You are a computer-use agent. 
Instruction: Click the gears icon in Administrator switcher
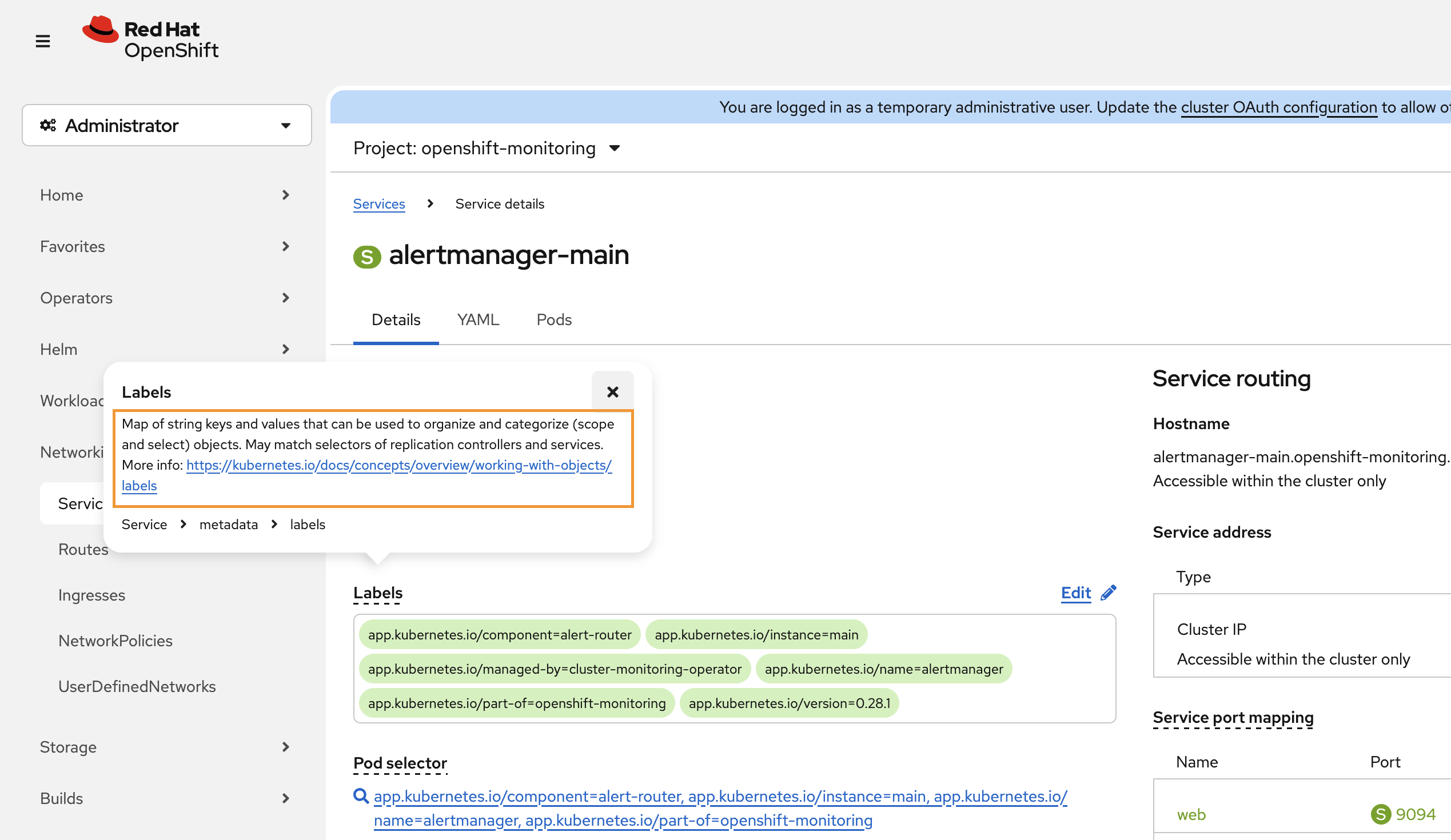pos(49,125)
